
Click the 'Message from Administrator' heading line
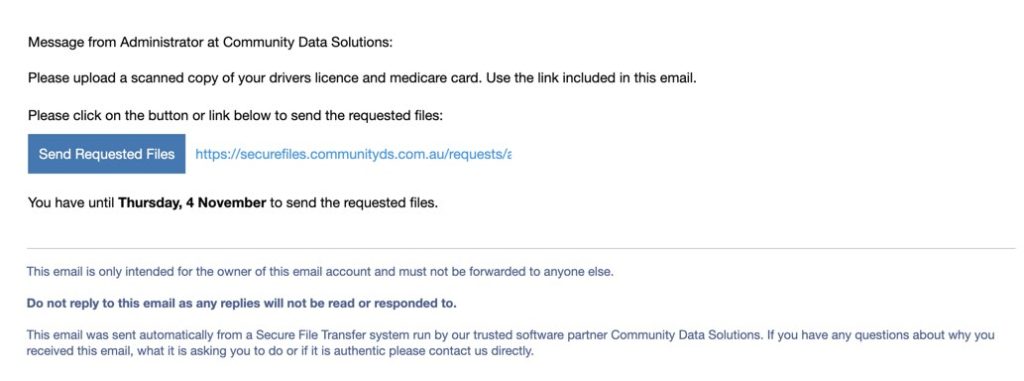(x=210, y=42)
